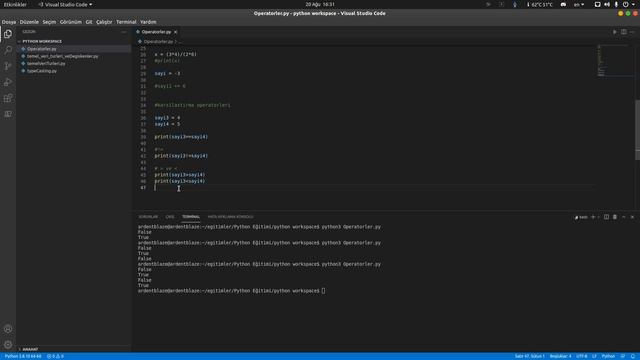Image resolution: width=640 pixels, height=360 pixels.
Task: Open the Terminal menu
Action: [x=126, y=22]
